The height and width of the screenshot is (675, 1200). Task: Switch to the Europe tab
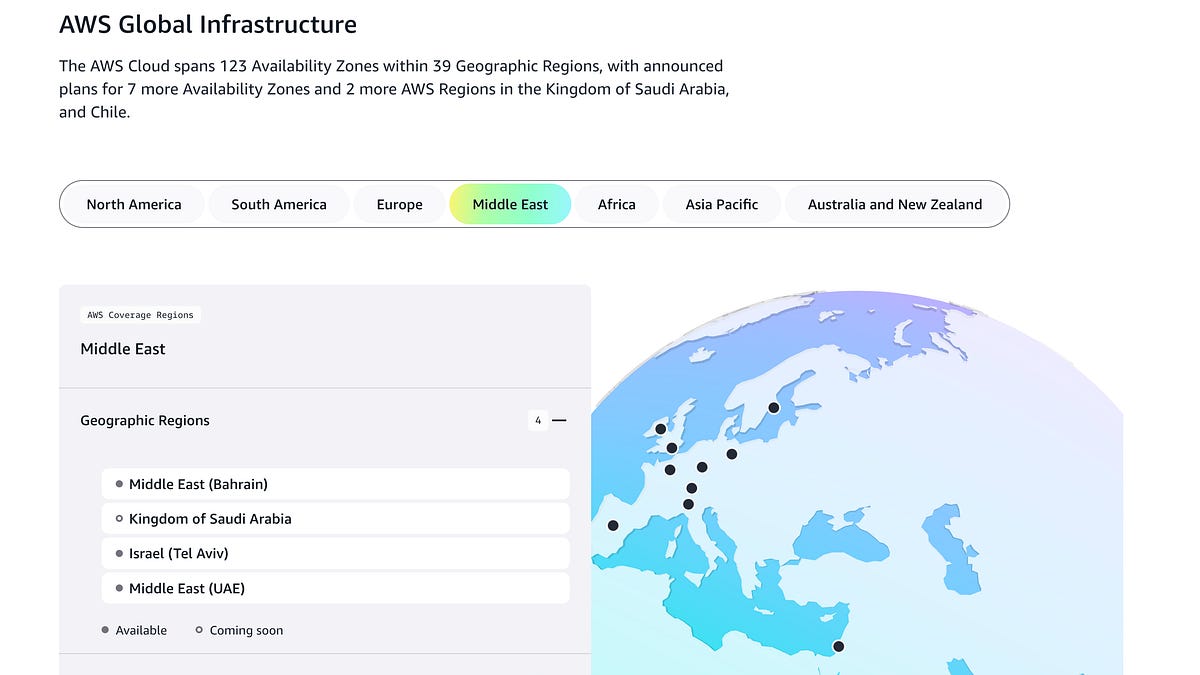(x=399, y=204)
